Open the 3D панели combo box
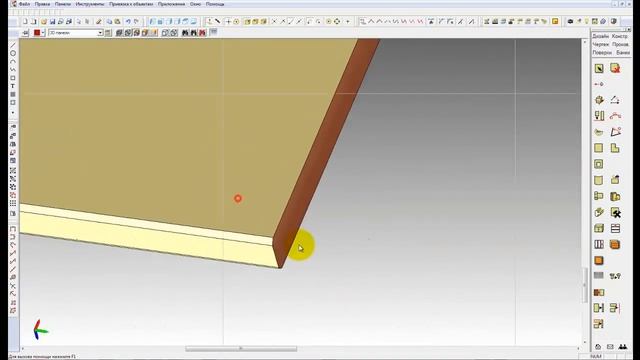640x360 pixels. (x=76, y=33)
